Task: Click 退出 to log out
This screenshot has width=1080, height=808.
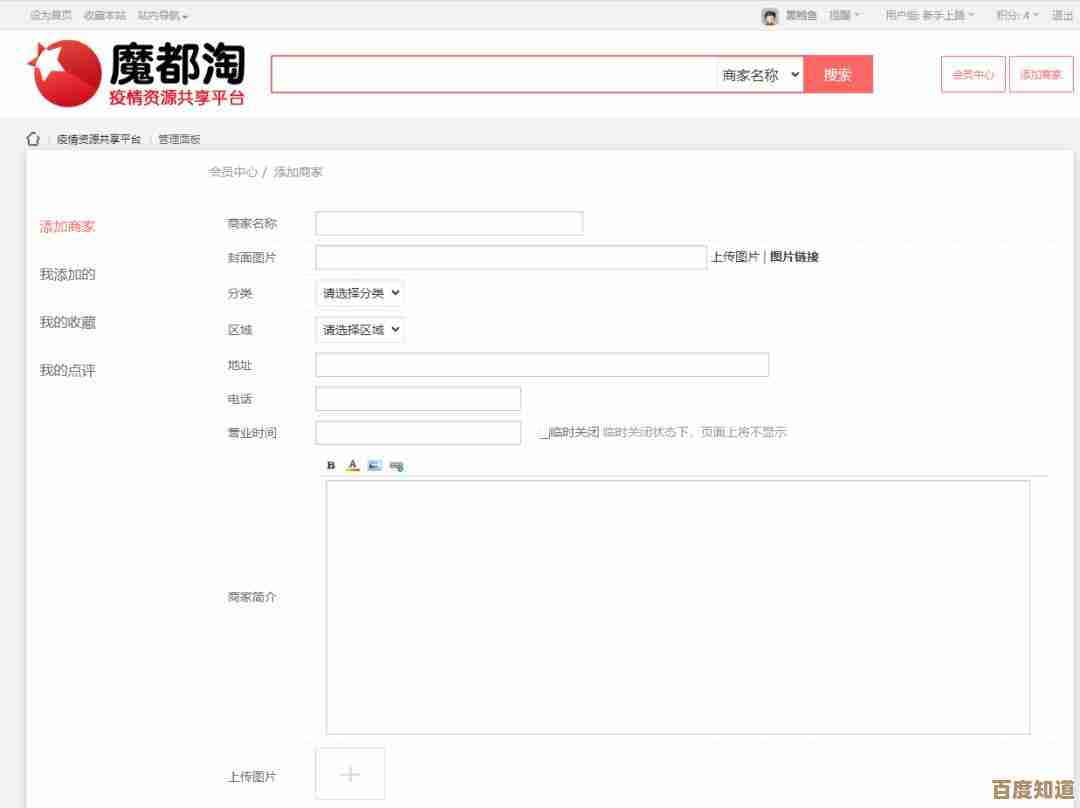Action: coord(1061,14)
